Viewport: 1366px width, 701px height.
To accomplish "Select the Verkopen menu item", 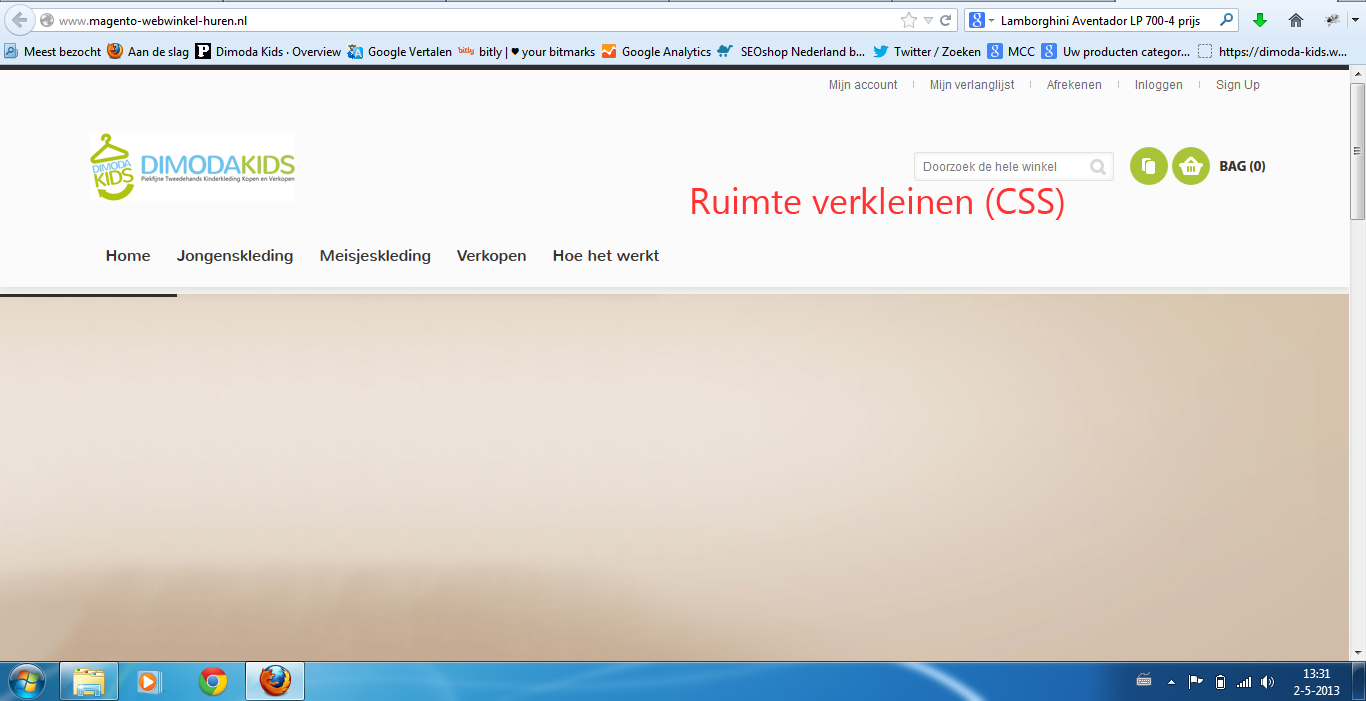I will coord(491,256).
